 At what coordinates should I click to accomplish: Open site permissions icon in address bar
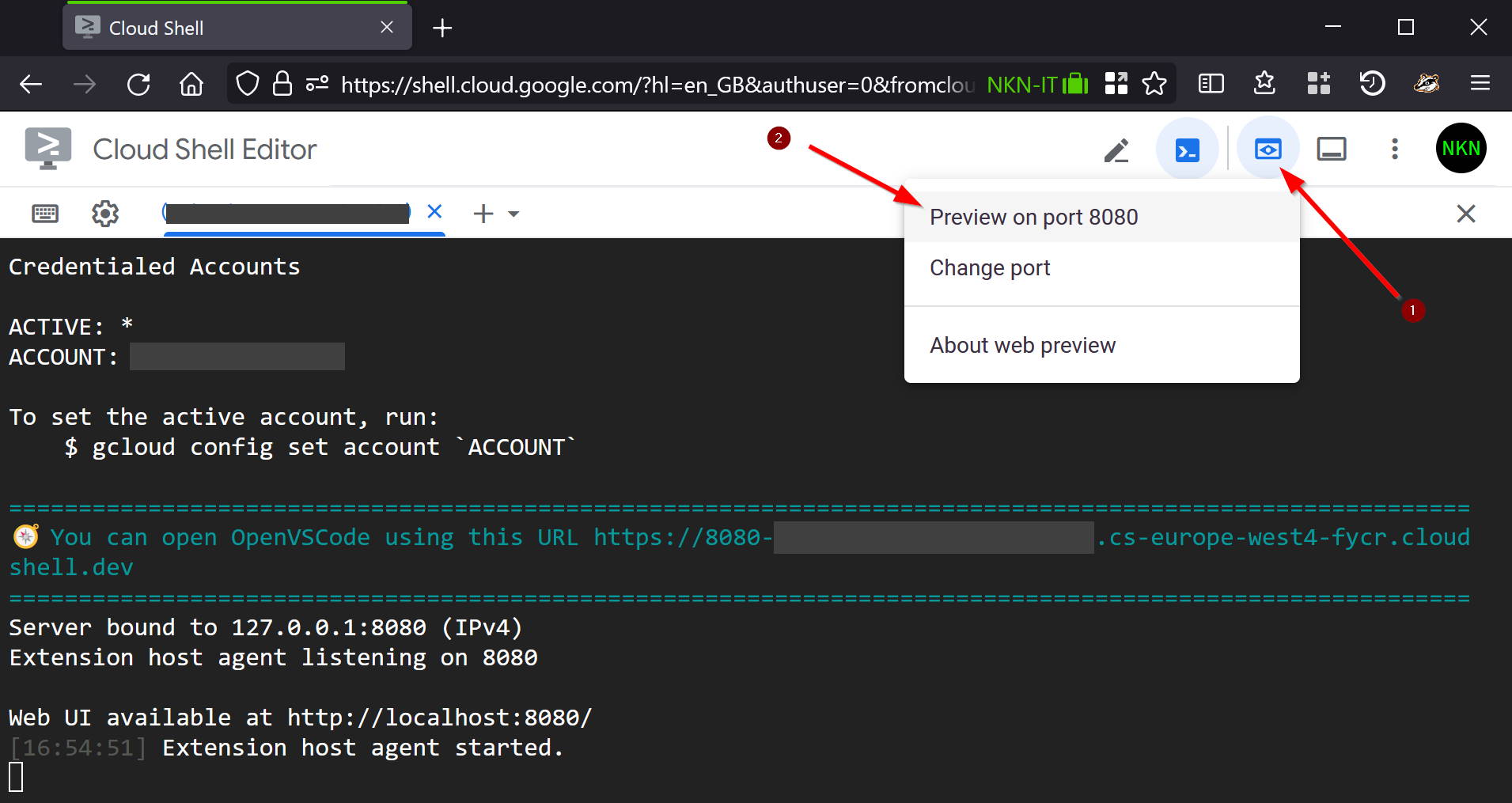point(317,83)
